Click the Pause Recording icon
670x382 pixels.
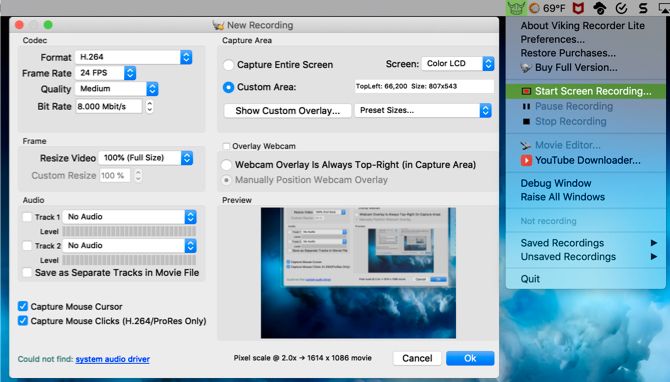coord(526,106)
